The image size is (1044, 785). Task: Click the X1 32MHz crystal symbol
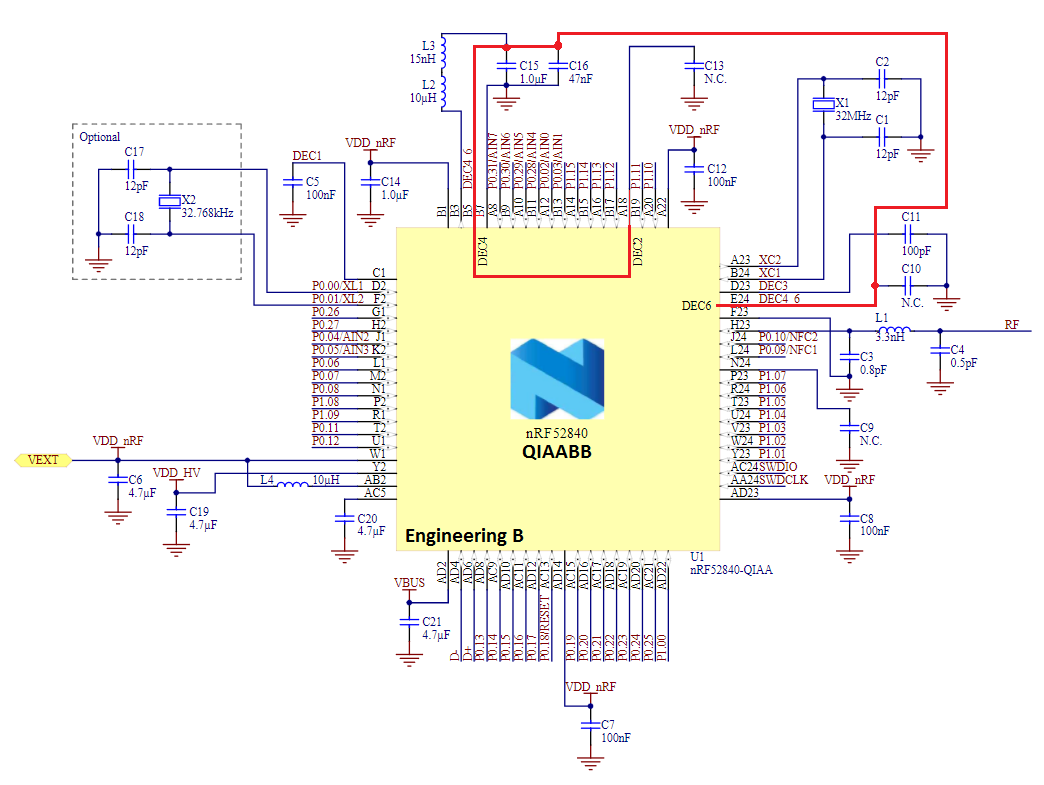click(x=824, y=105)
